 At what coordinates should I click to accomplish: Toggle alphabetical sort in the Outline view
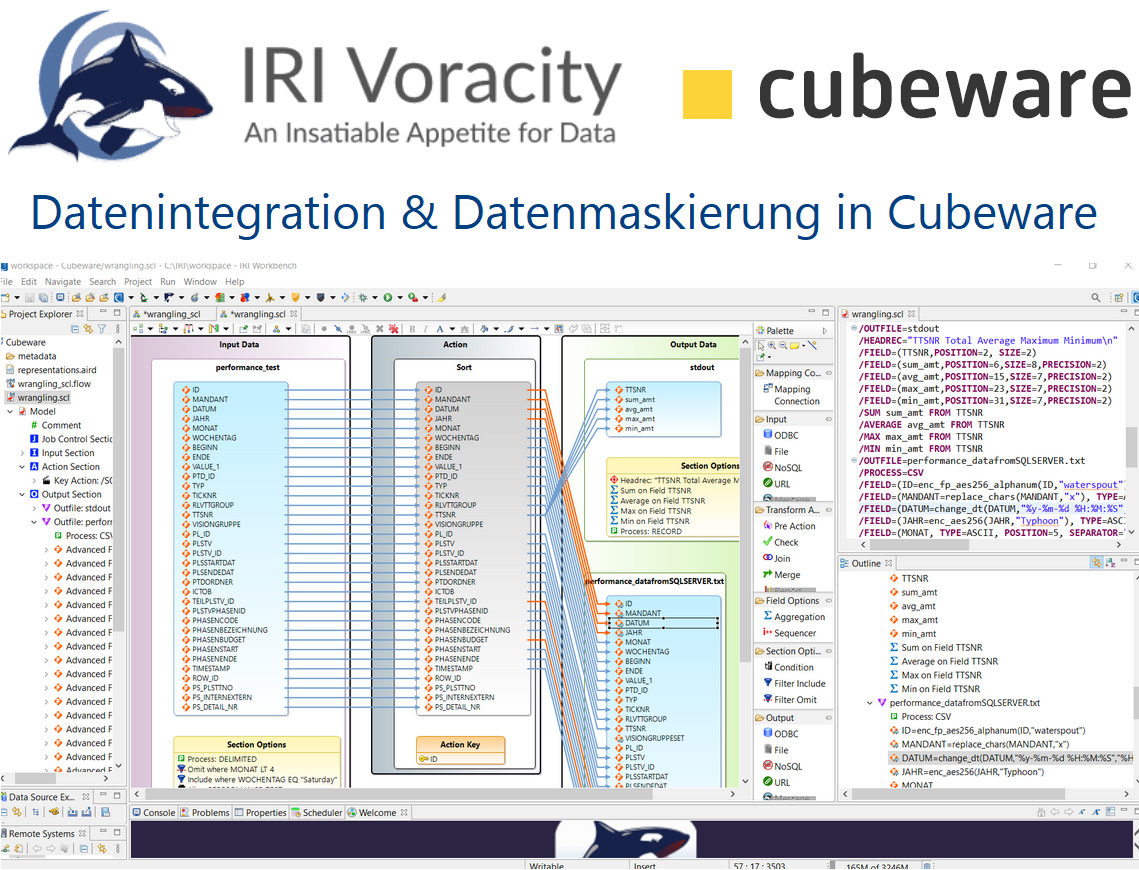tap(1110, 563)
